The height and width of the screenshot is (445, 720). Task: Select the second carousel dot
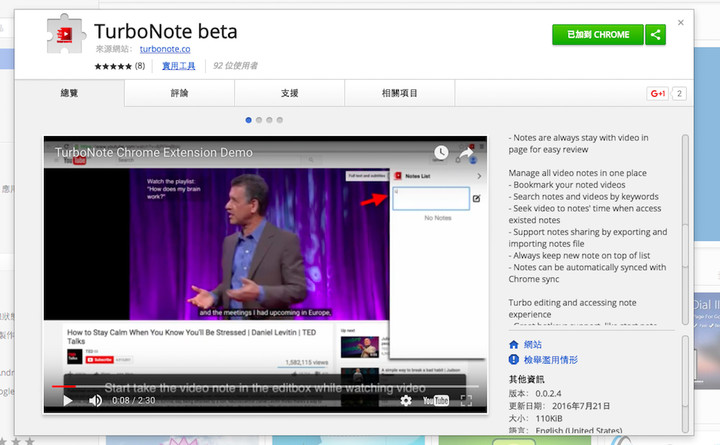259,120
